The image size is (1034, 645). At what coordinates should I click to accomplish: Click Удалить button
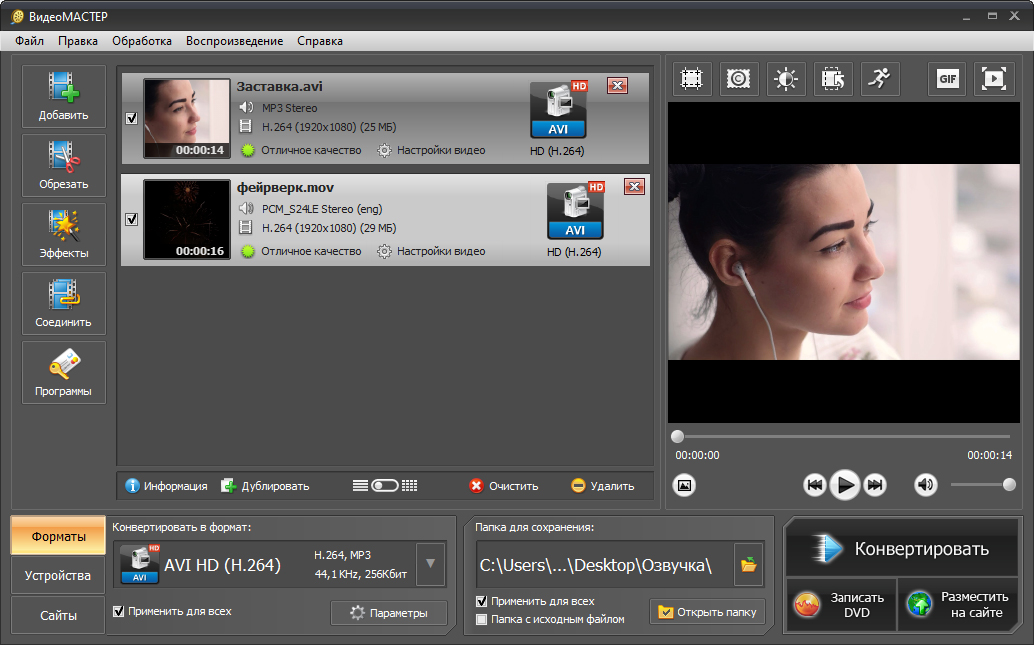coord(602,486)
